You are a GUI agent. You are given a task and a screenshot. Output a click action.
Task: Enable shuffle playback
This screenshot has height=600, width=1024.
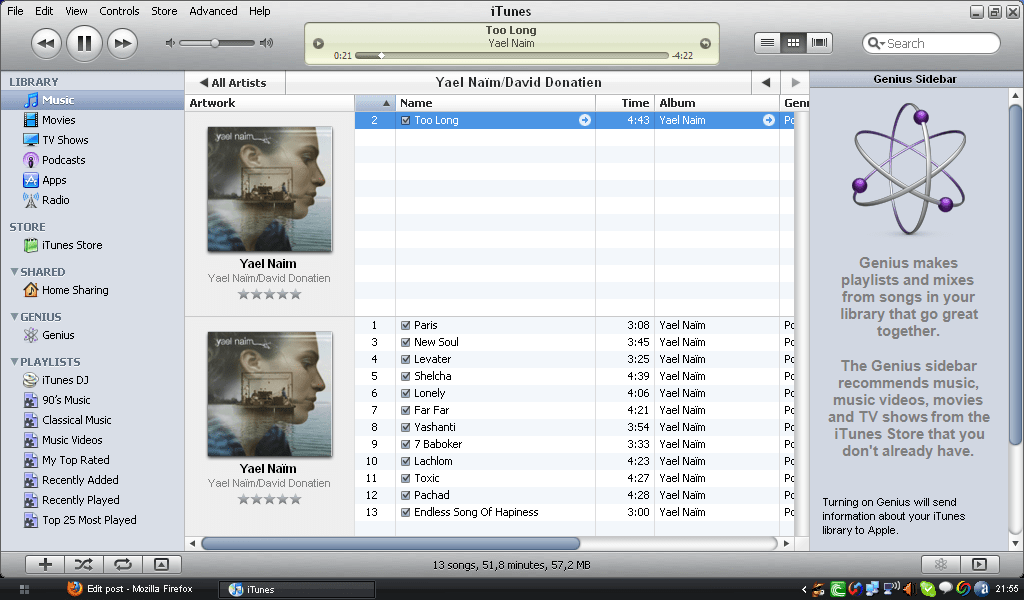pos(85,564)
